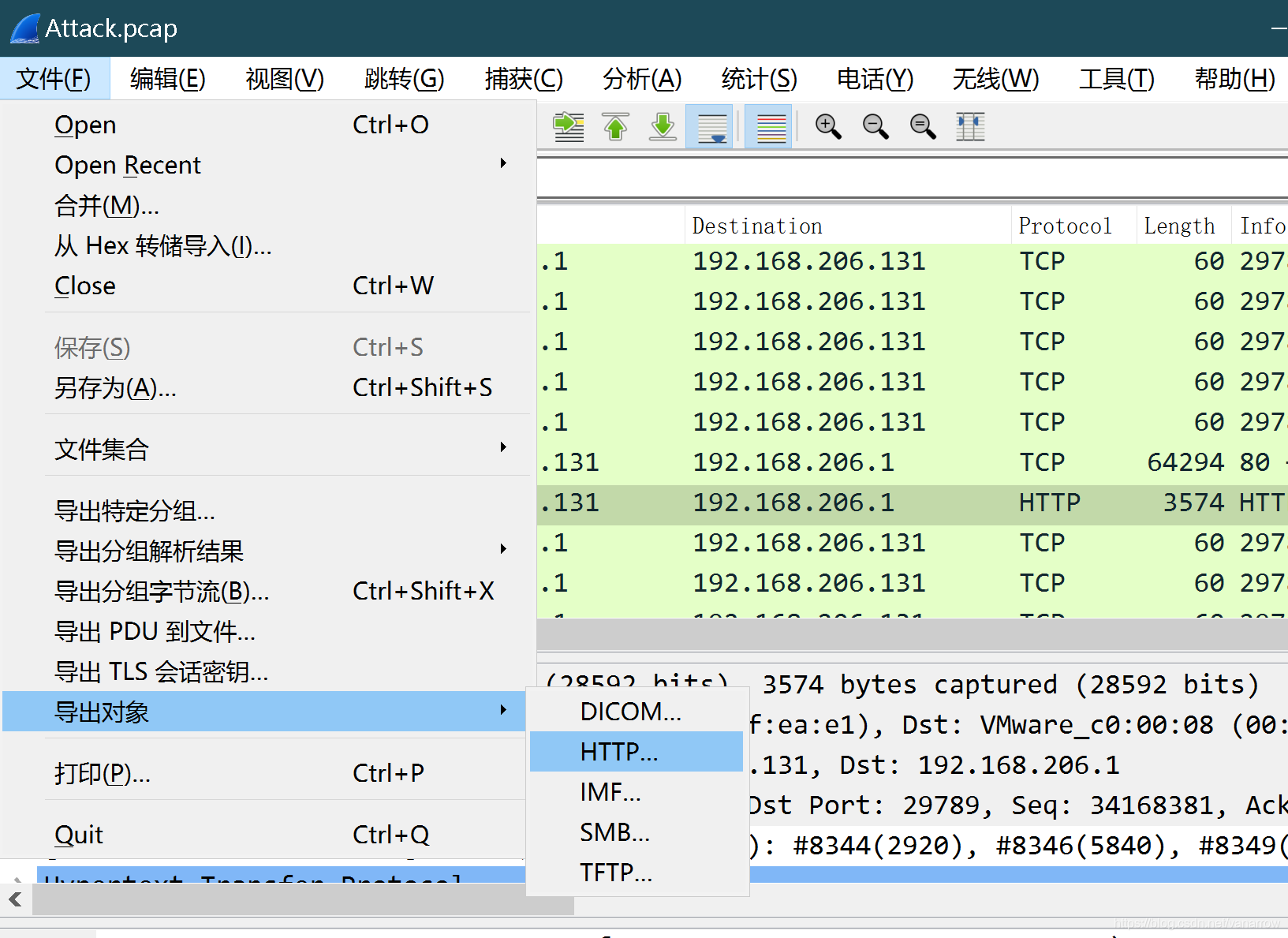Click the packet list horizontal scrollbar
Screen dimensions: 1288x938
913,634
